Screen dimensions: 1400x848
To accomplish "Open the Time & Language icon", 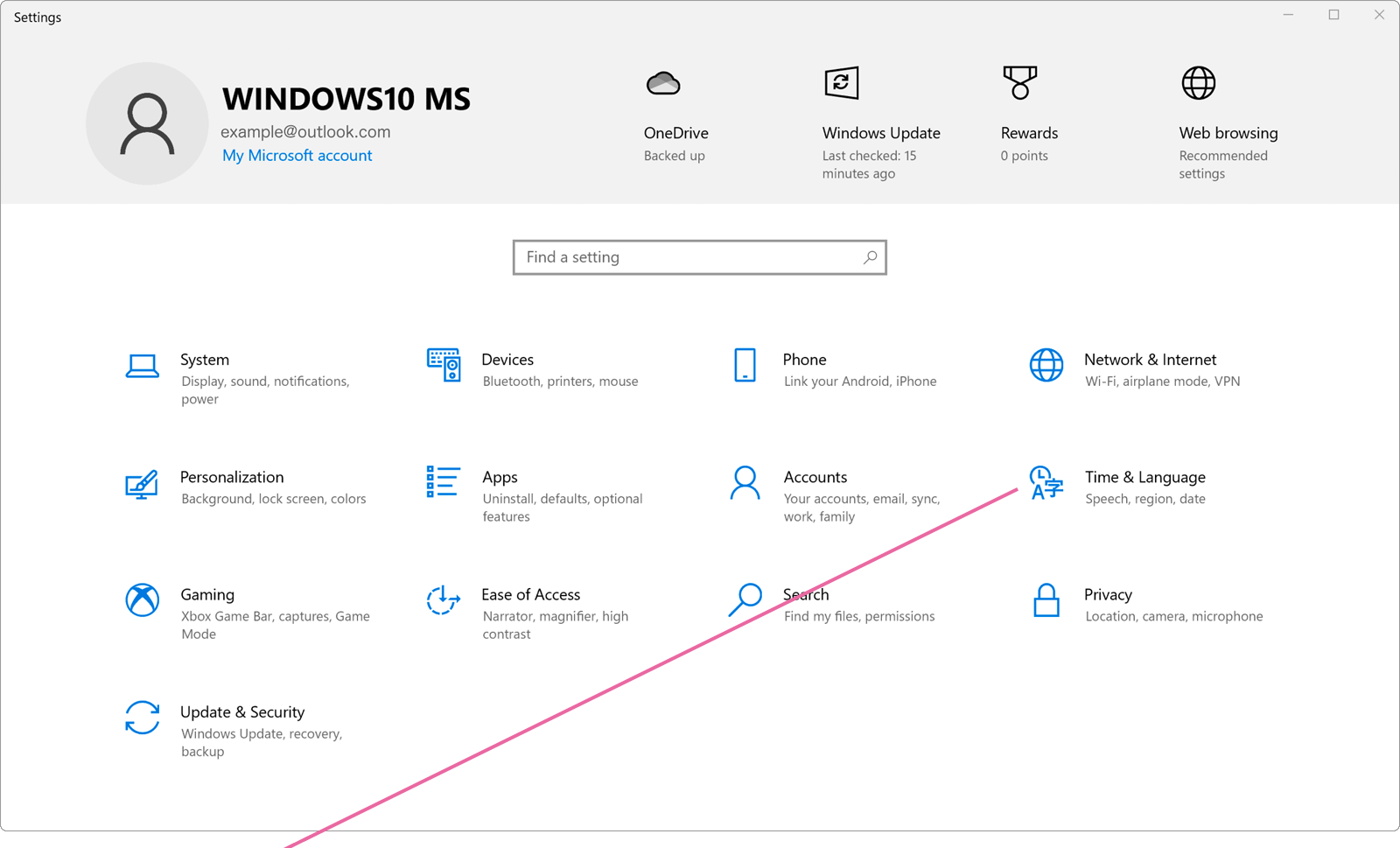I will (1046, 482).
